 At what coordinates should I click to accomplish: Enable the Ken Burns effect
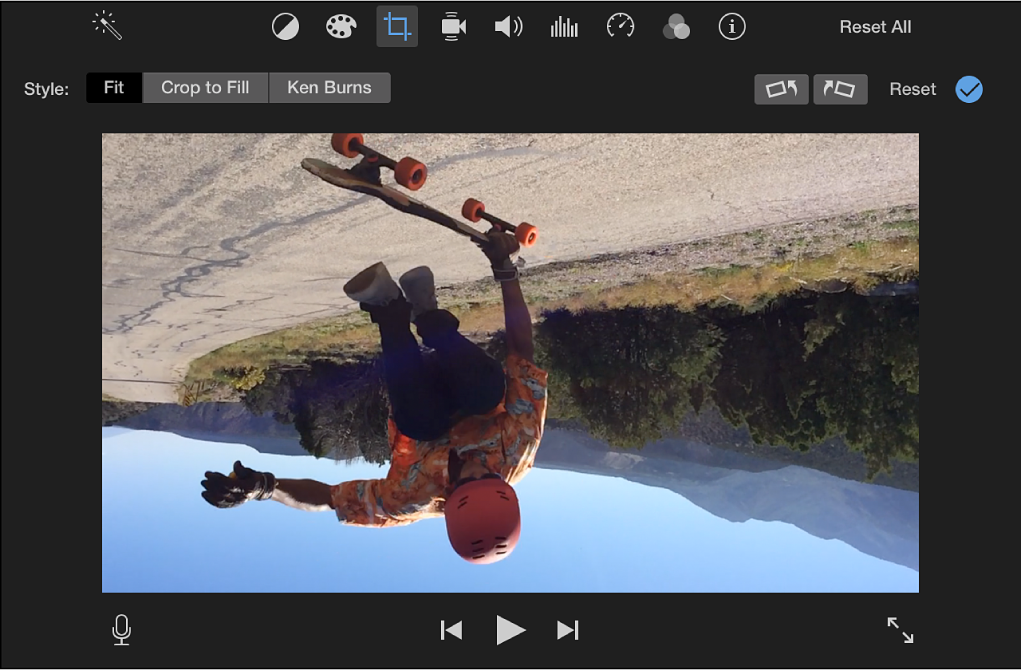pos(330,87)
